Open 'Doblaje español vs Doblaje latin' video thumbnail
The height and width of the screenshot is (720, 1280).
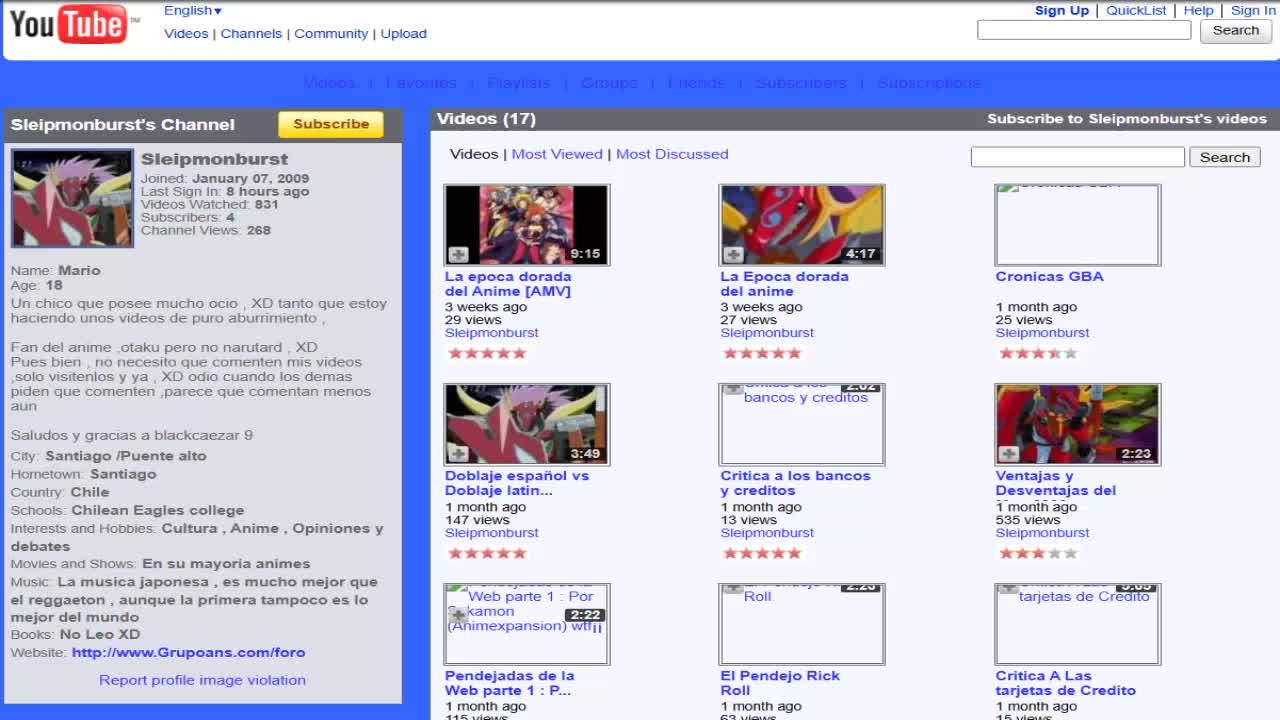pyautogui.click(x=527, y=424)
